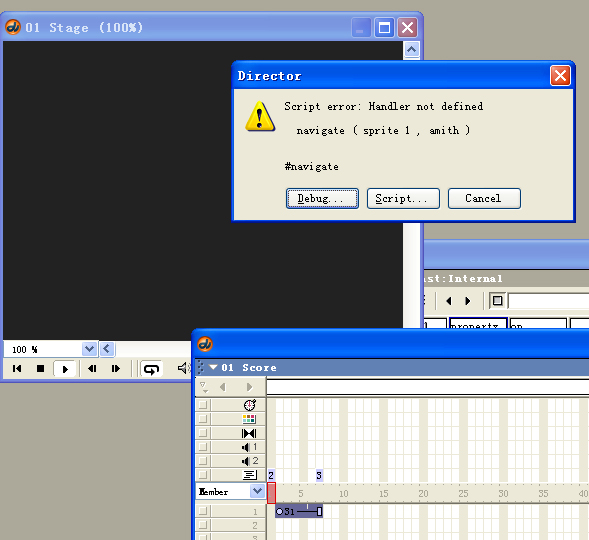Screen dimensions: 589x540
Task: Open the debugger from the error dialog
Action: (322, 198)
